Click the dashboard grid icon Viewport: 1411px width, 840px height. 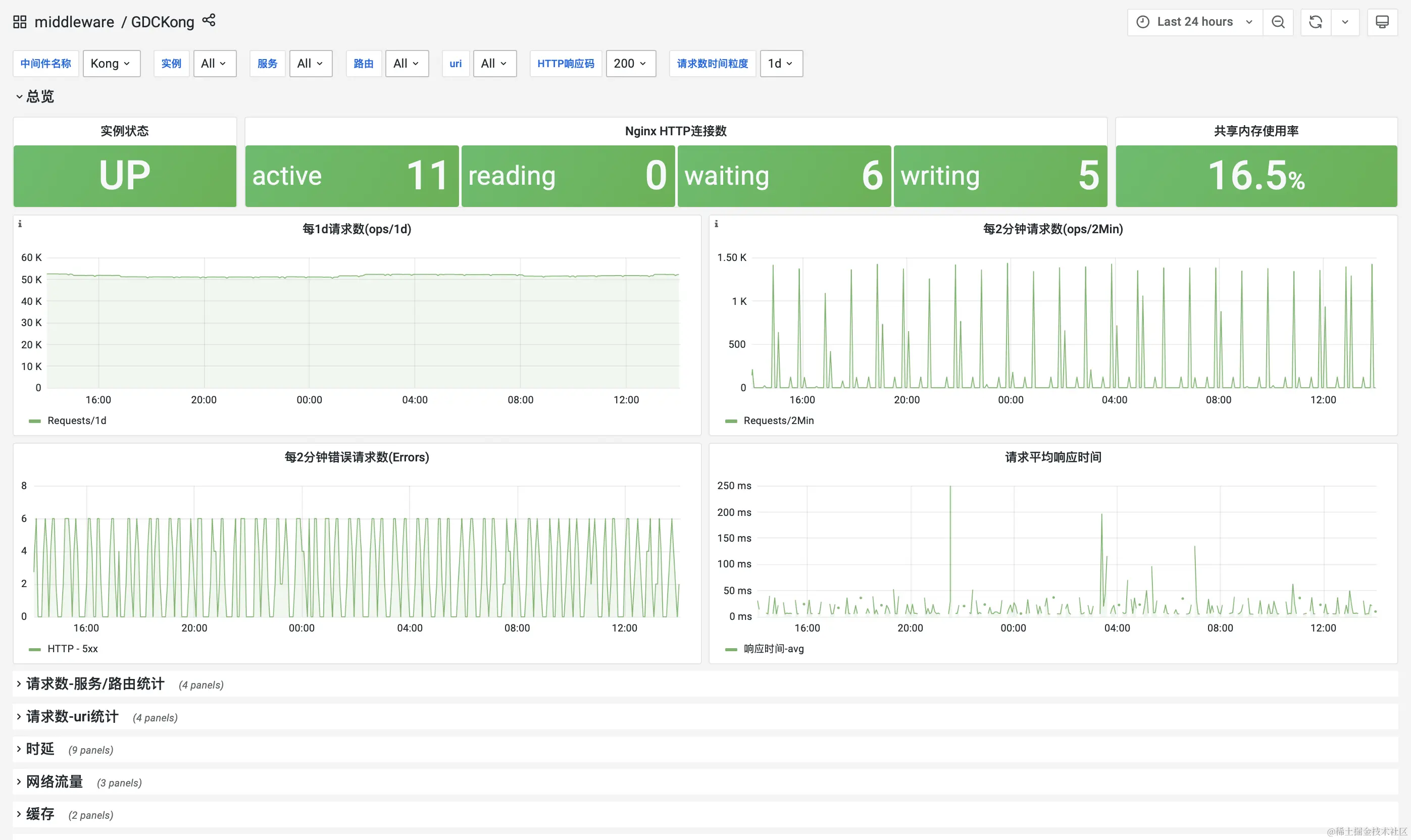[x=20, y=22]
